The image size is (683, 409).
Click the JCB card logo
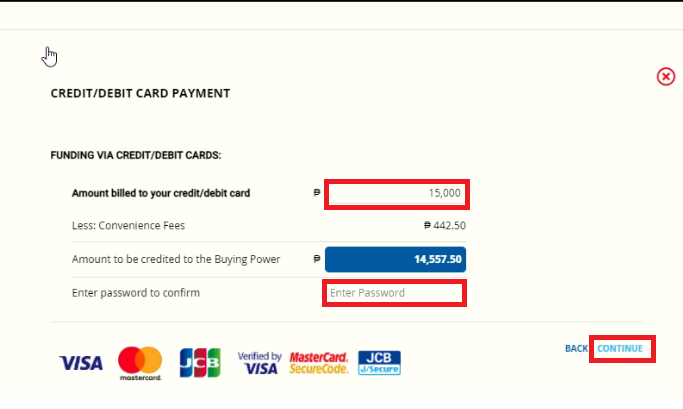200,362
